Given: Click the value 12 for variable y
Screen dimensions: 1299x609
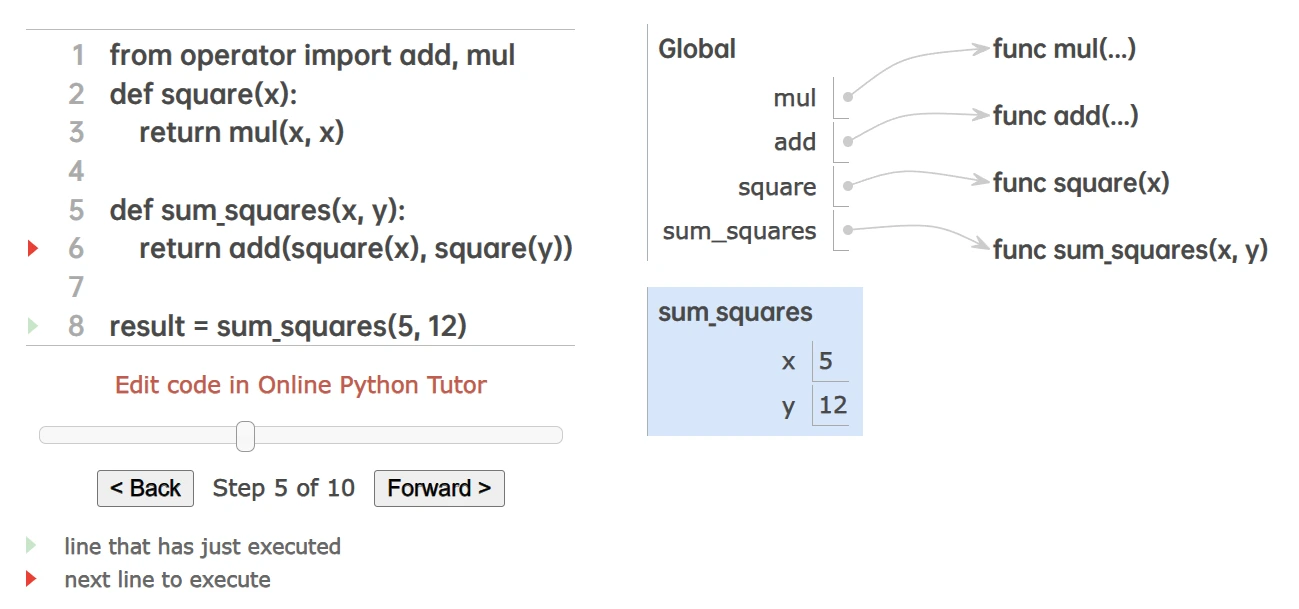Looking at the screenshot, I should point(832,405).
